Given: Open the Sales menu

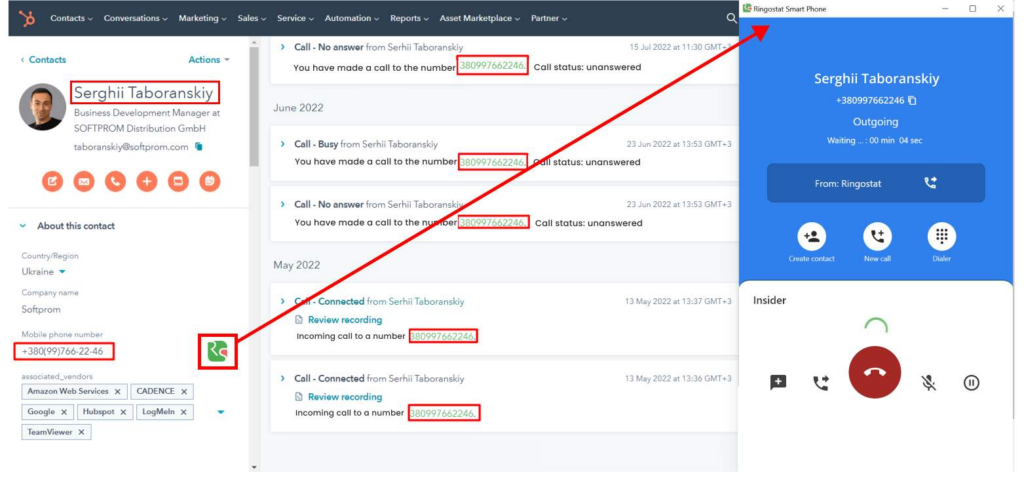Looking at the screenshot, I should pyautogui.click(x=252, y=18).
